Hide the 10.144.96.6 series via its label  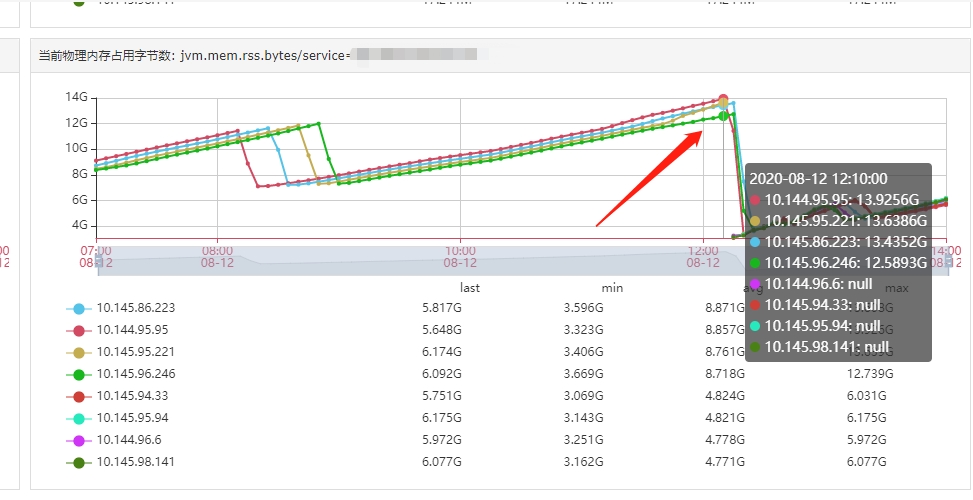(x=128, y=440)
